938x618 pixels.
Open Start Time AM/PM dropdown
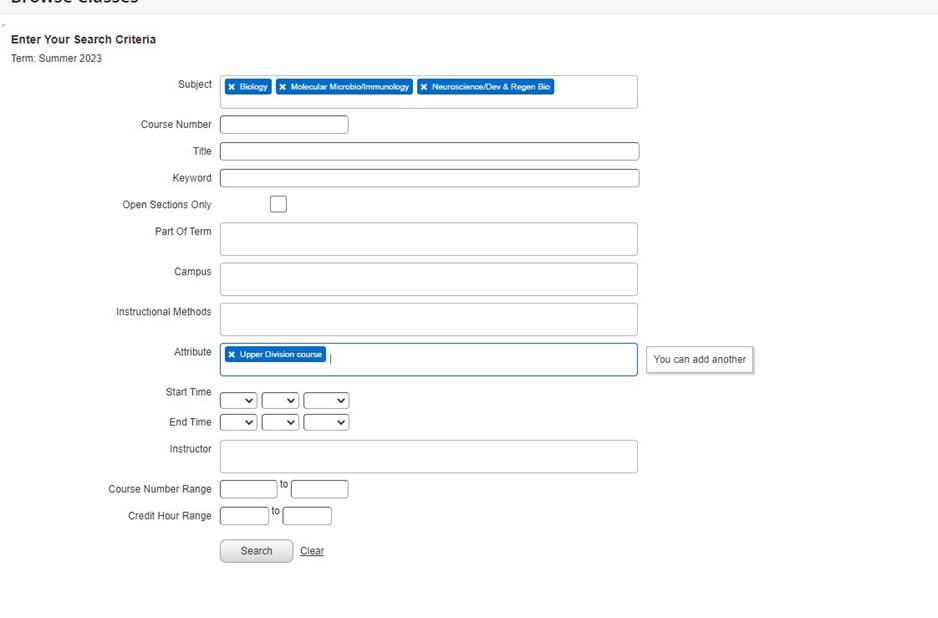(x=326, y=401)
